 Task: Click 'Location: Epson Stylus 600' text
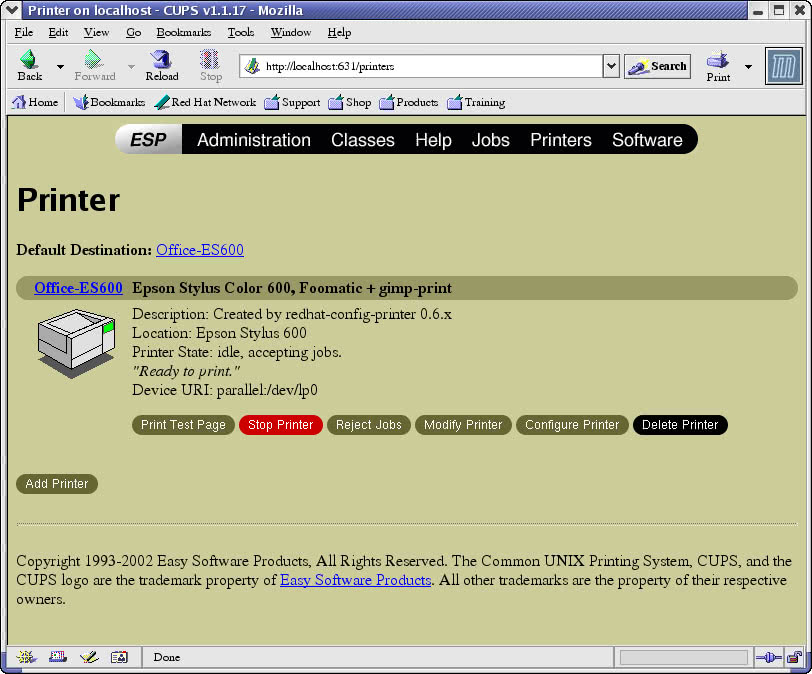219,333
